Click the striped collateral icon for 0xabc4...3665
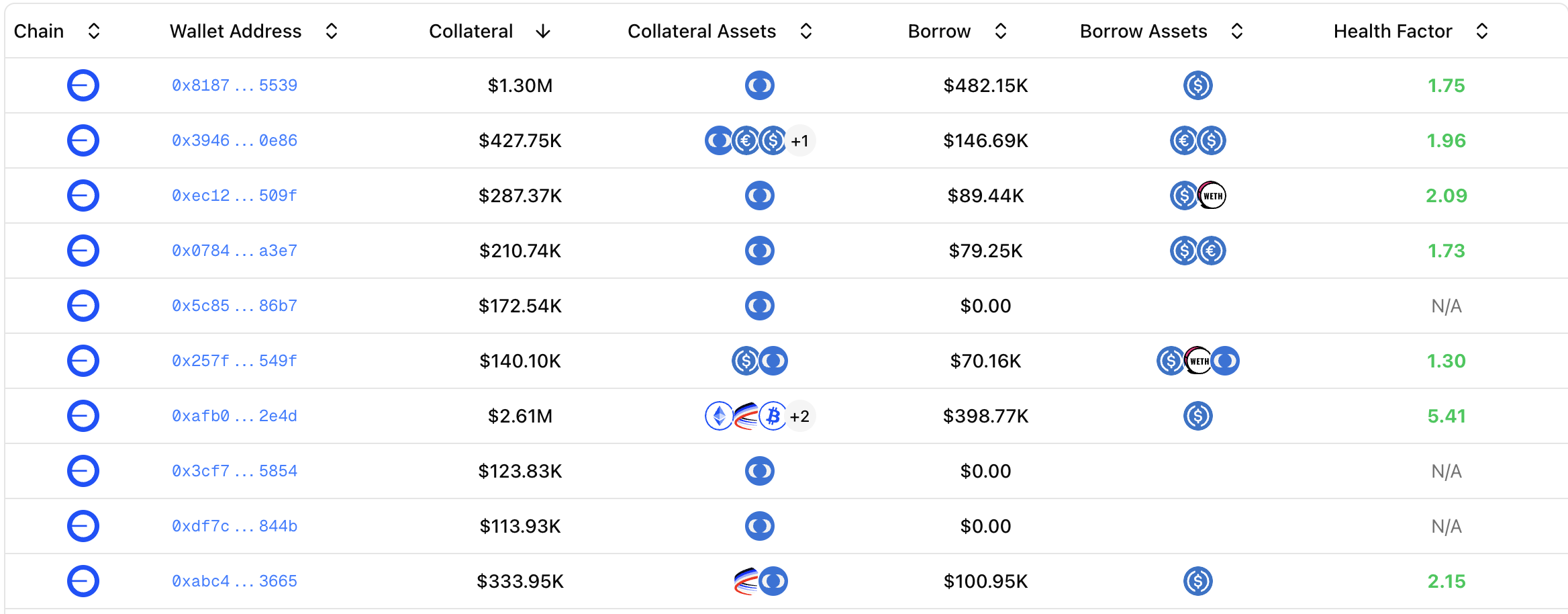The height and width of the screenshot is (614, 1568). pyautogui.click(x=746, y=581)
